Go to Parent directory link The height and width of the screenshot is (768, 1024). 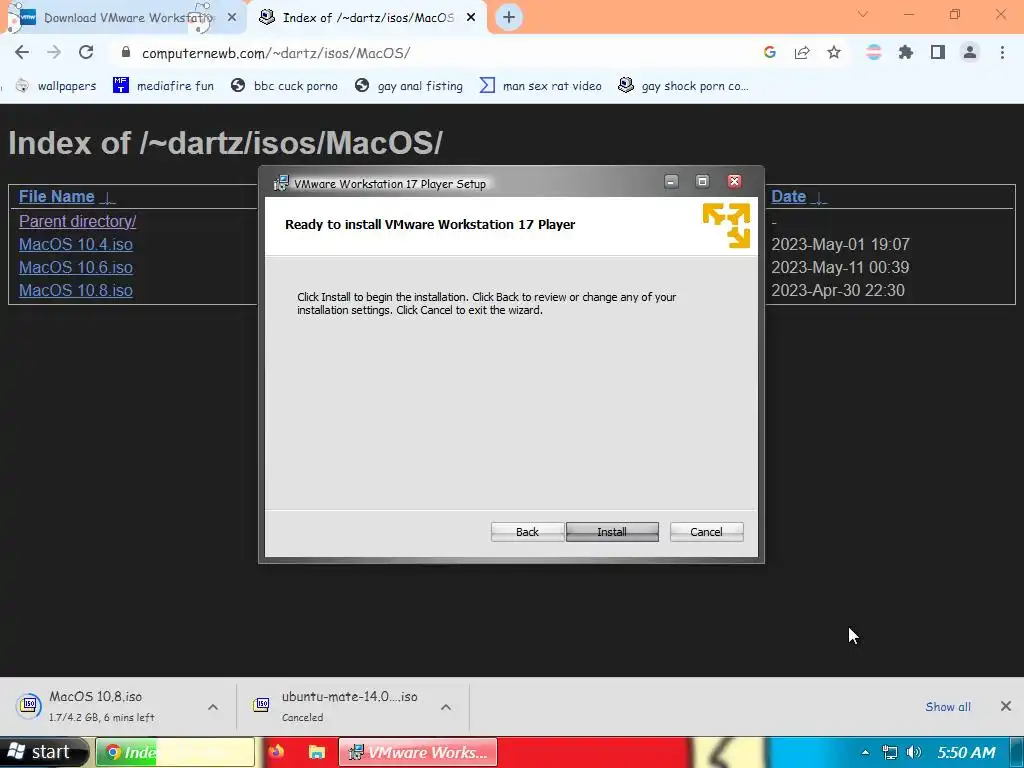point(77,221)
